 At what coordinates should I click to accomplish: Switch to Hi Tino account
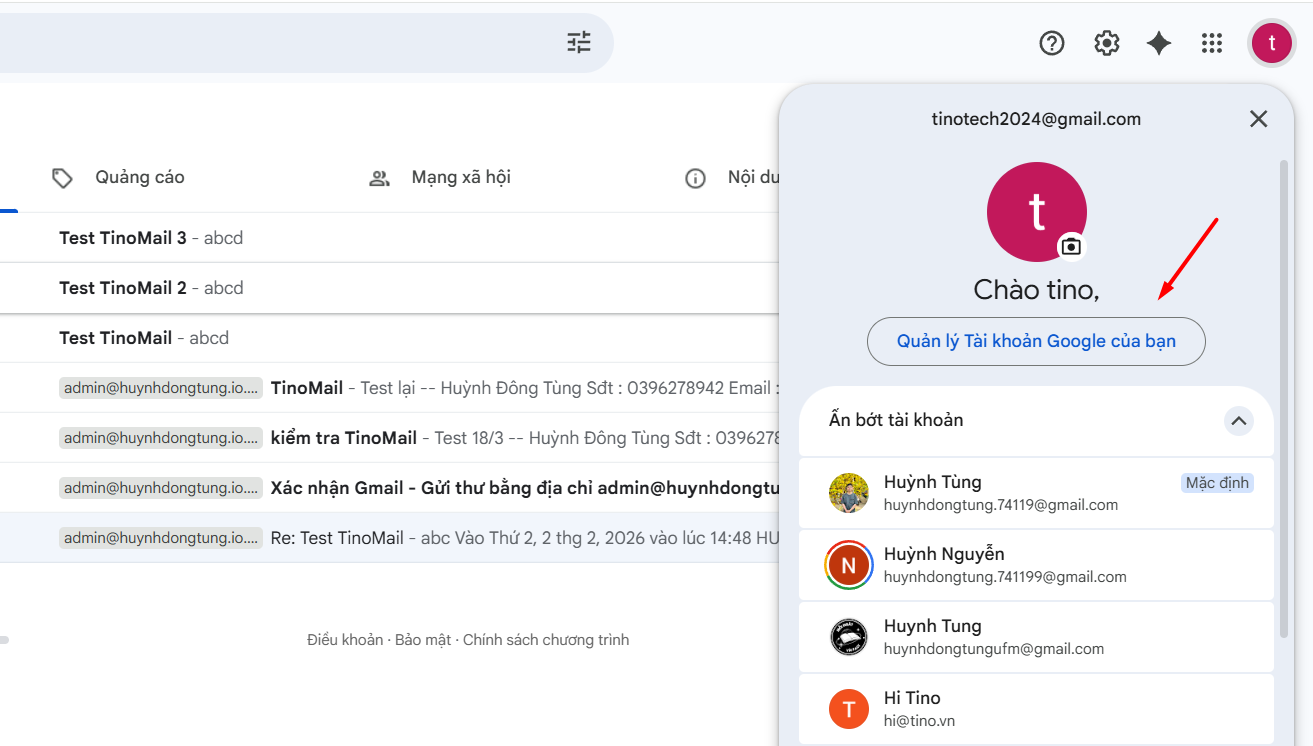(1036, 709)
